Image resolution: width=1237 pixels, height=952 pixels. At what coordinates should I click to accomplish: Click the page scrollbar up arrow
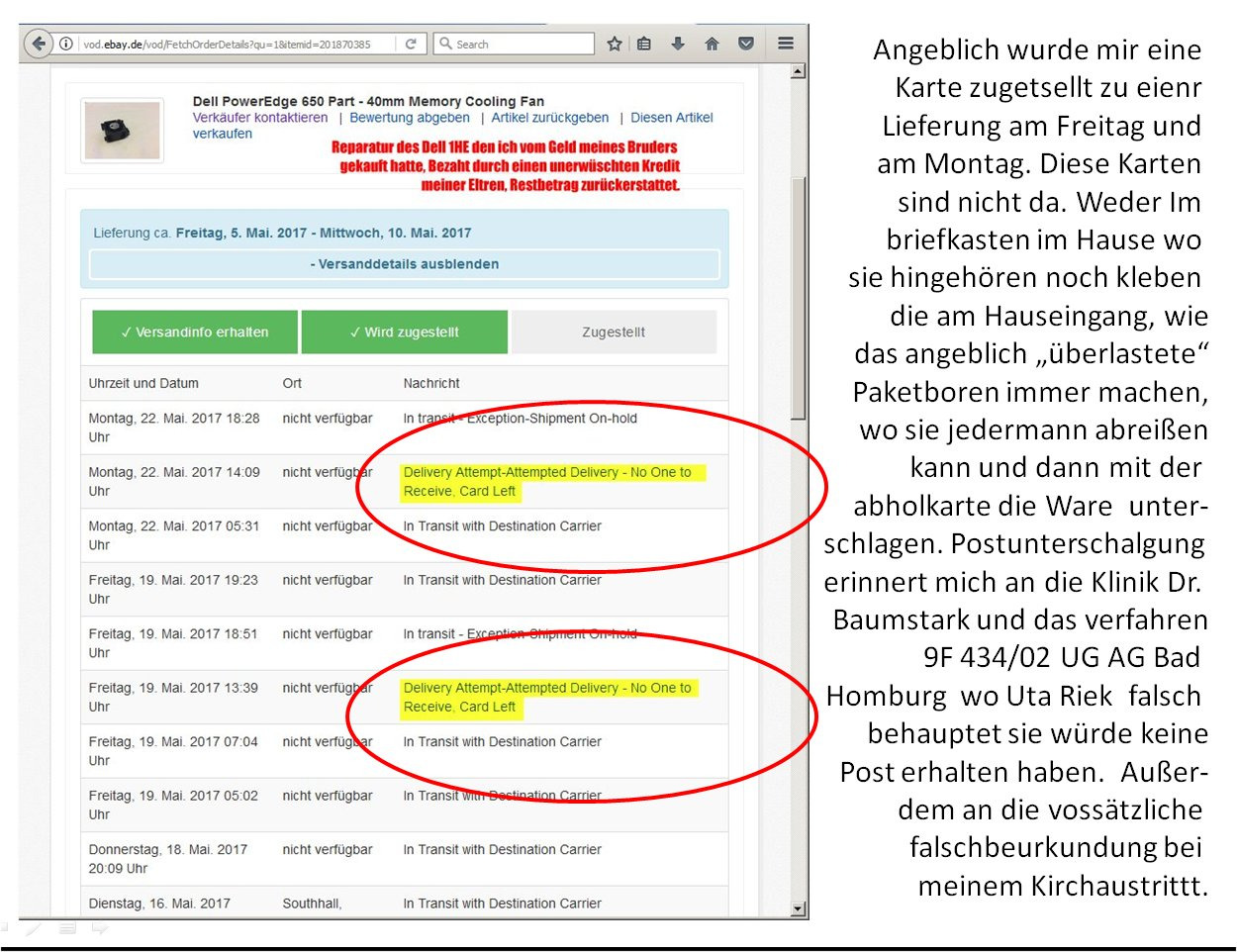[798, 71]
